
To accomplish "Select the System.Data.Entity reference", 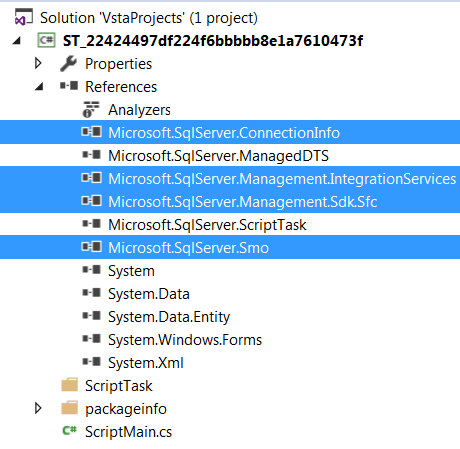I will 169,317.
